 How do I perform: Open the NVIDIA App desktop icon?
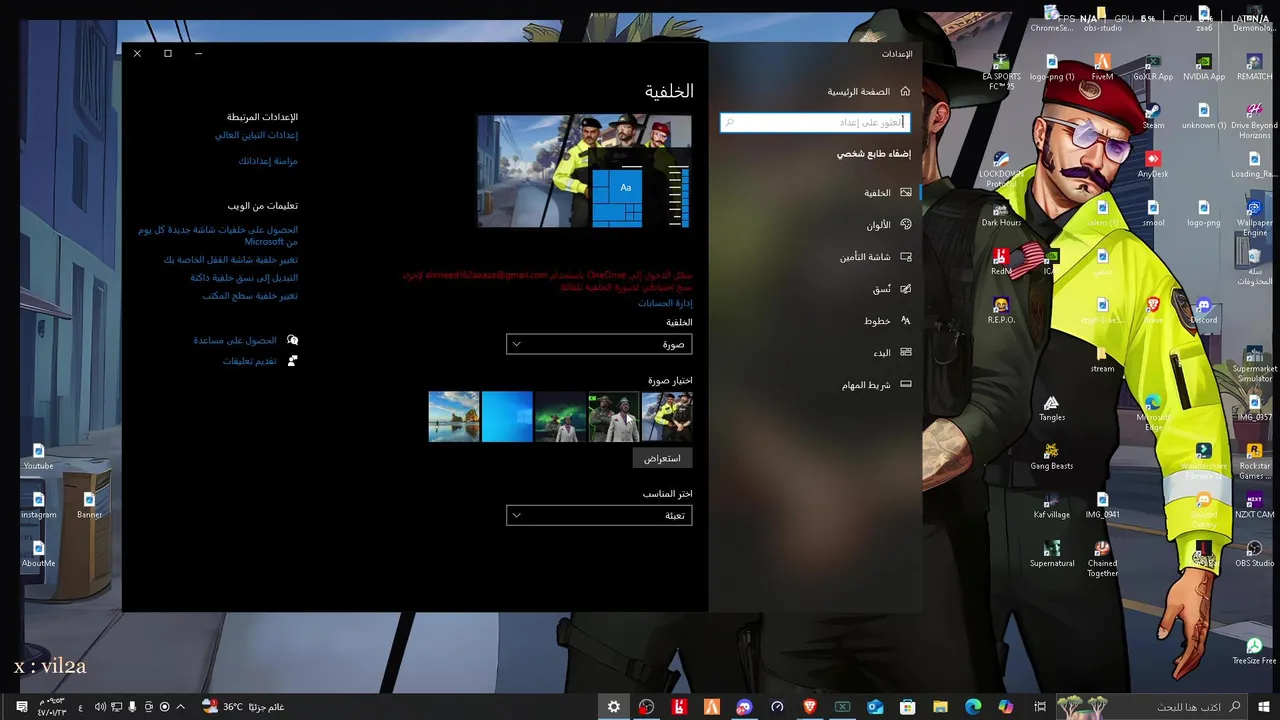(1204, 67)
